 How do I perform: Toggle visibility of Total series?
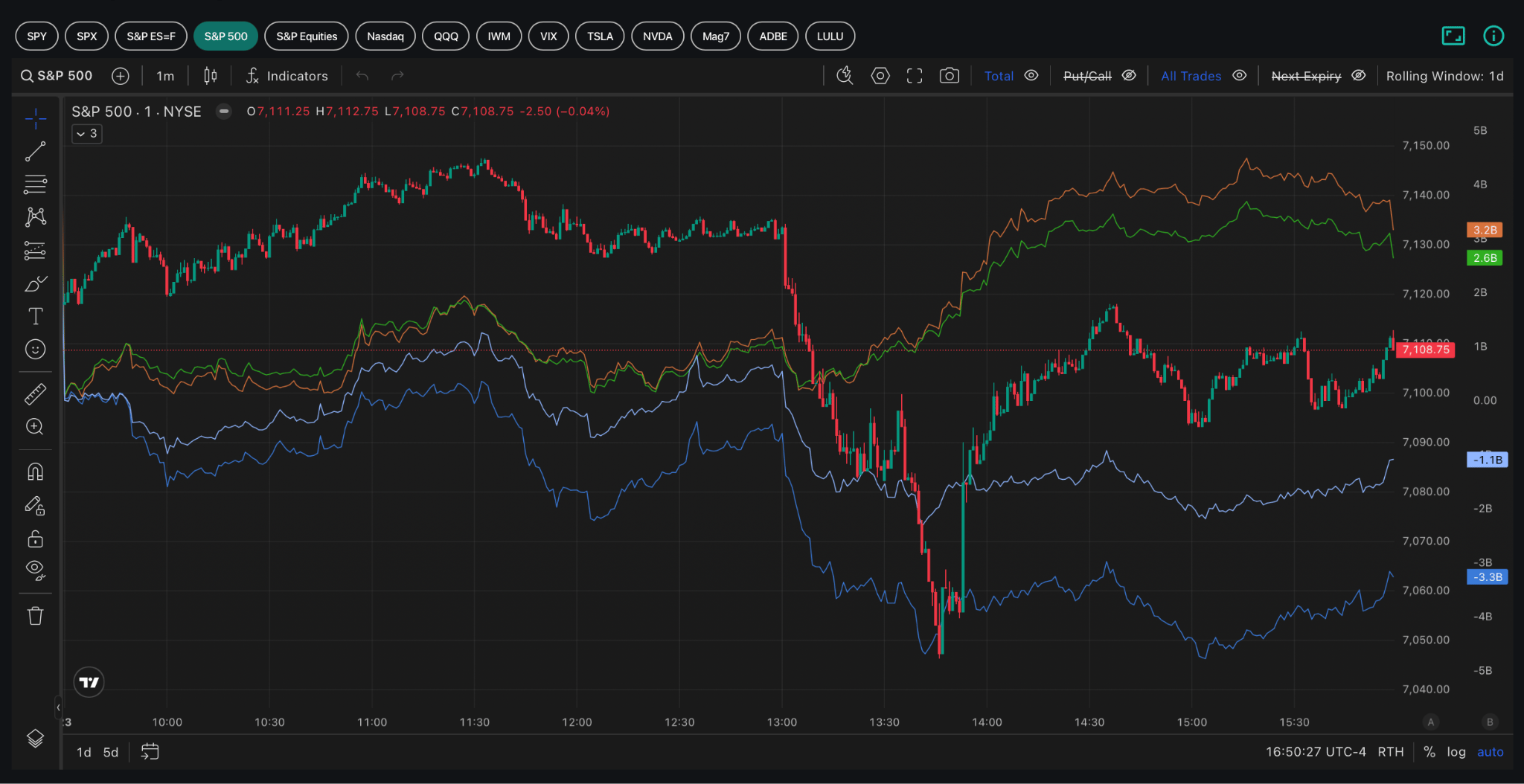pos(1031,76)
